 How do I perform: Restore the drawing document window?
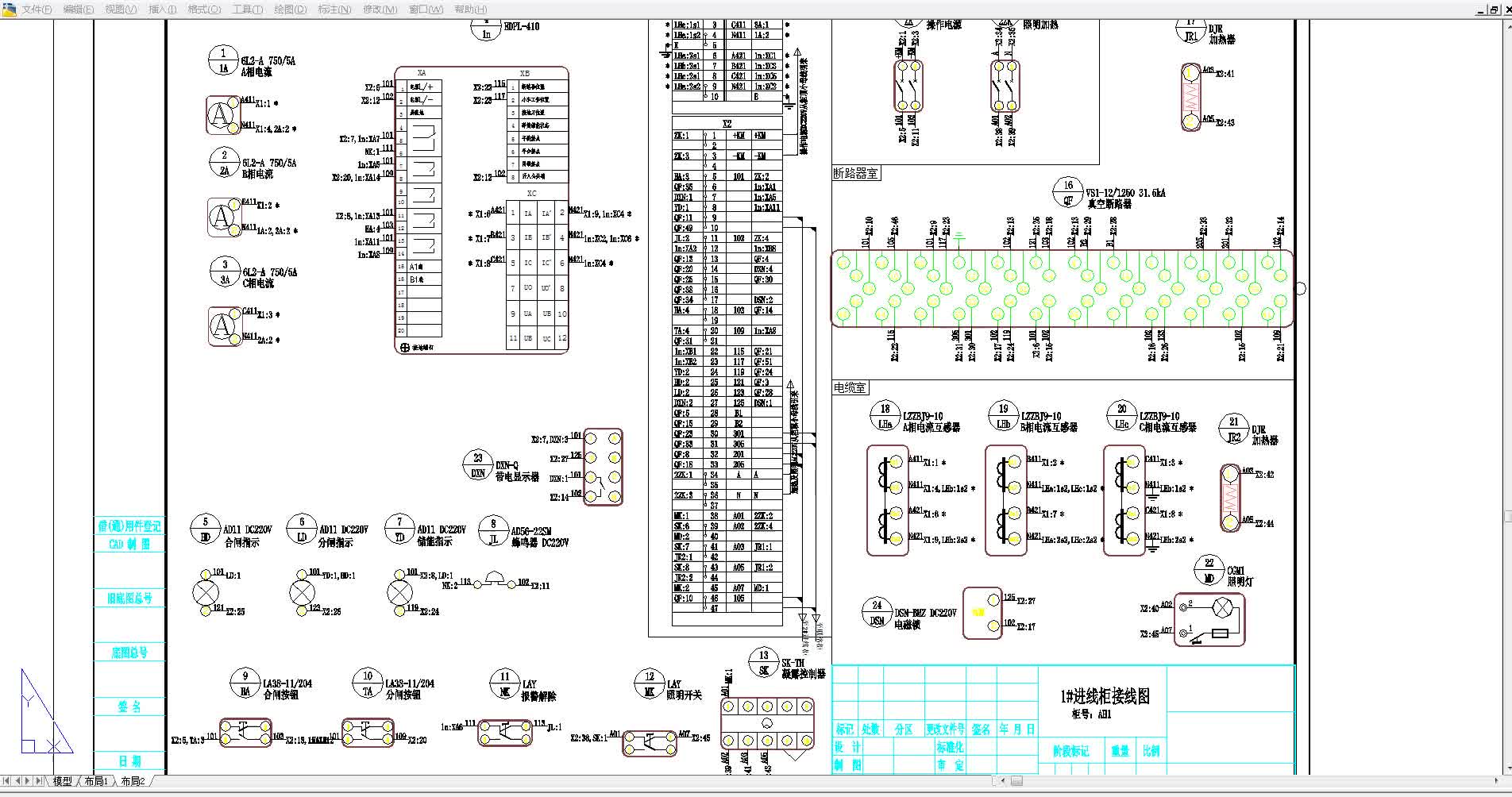pos(1494,10)
